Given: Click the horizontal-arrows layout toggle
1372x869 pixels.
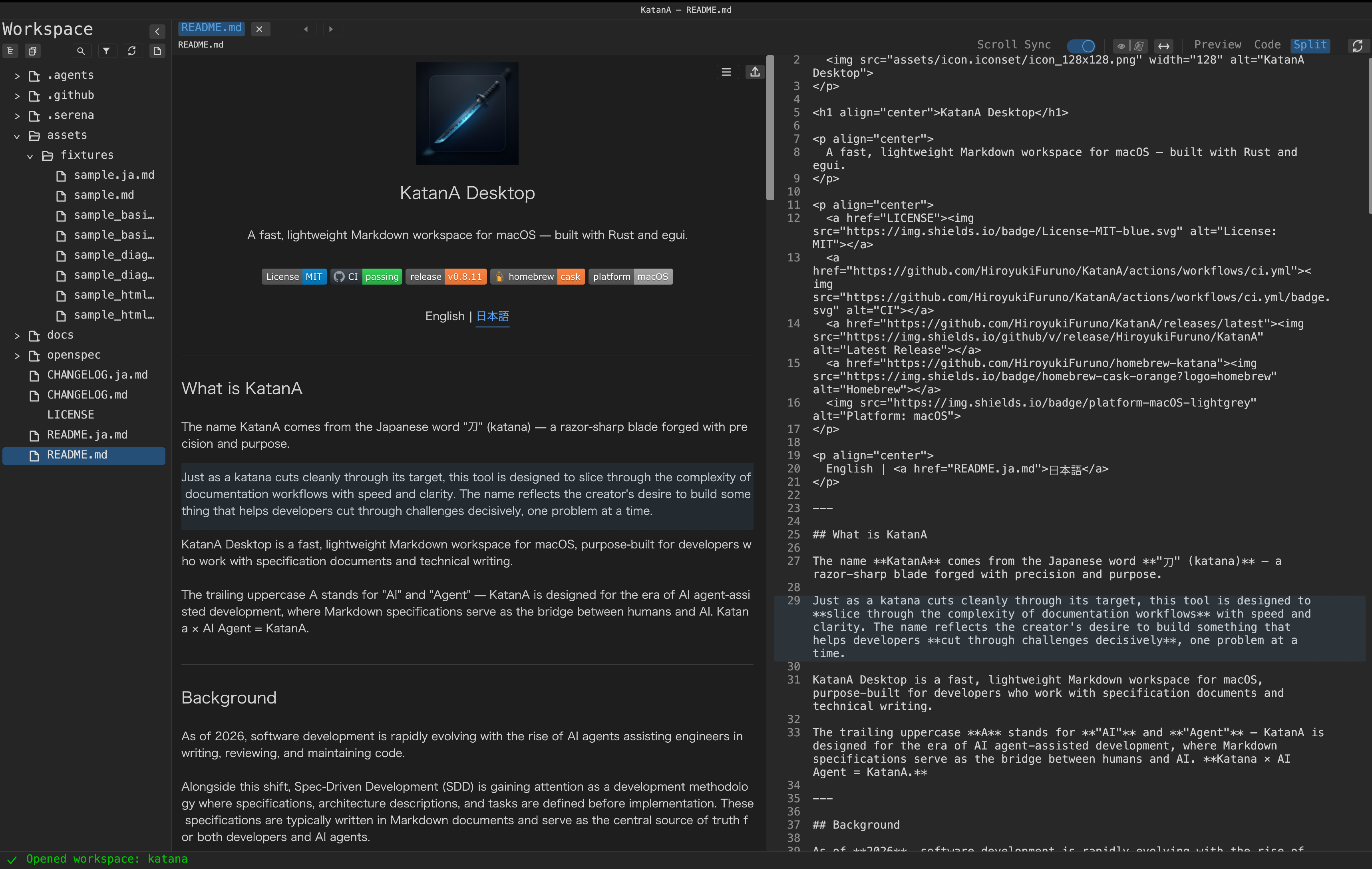Looking at the screenshot, I should [x=1164, y=46].
